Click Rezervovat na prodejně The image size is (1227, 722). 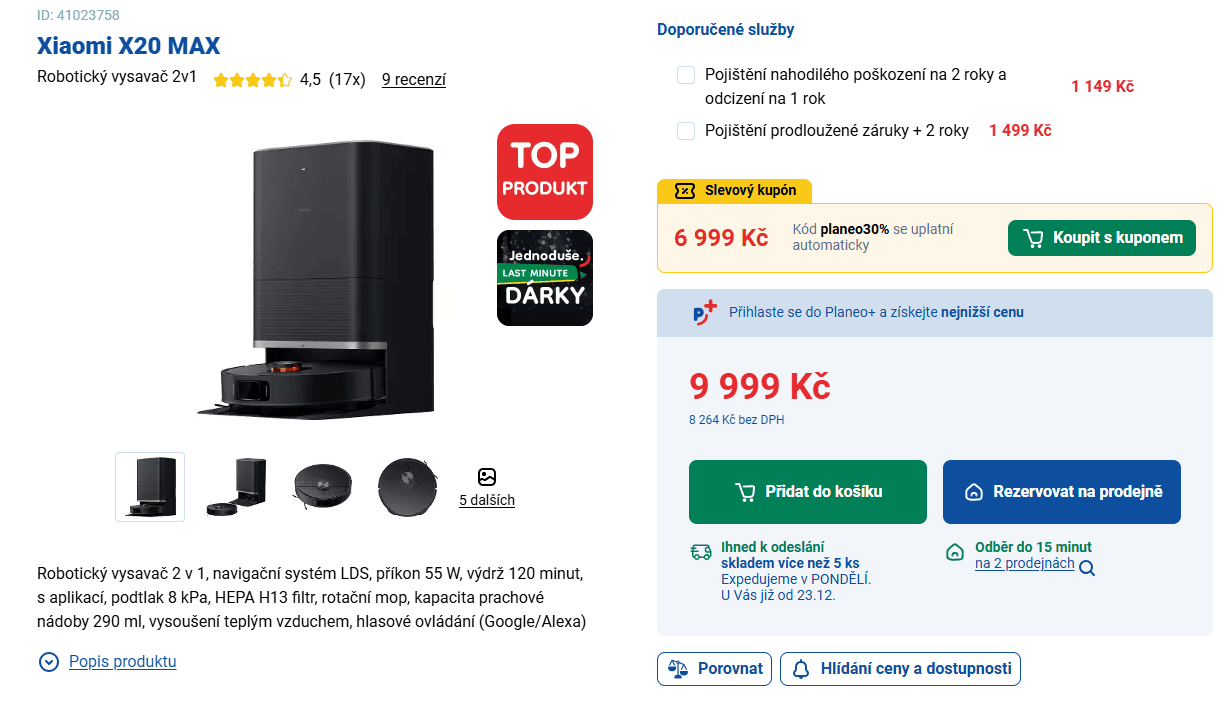pos(1061,491)
